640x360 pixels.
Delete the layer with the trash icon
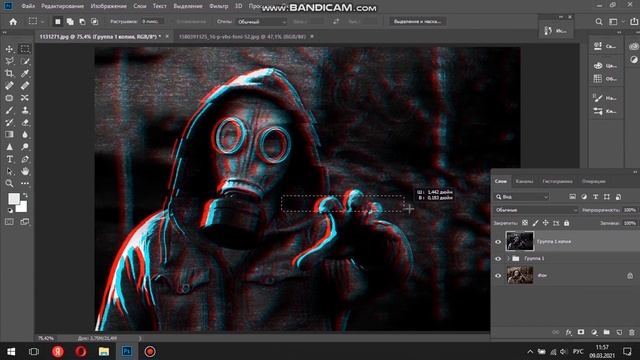click(x=632, y=332)
